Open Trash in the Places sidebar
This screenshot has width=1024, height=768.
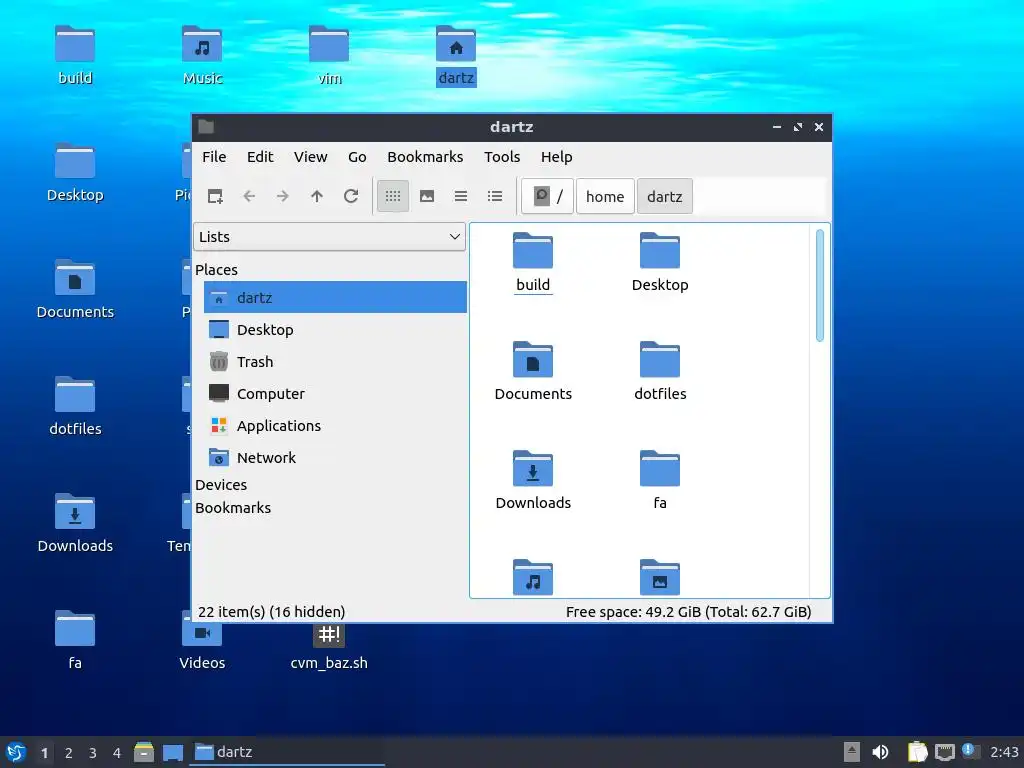[335, 361]
